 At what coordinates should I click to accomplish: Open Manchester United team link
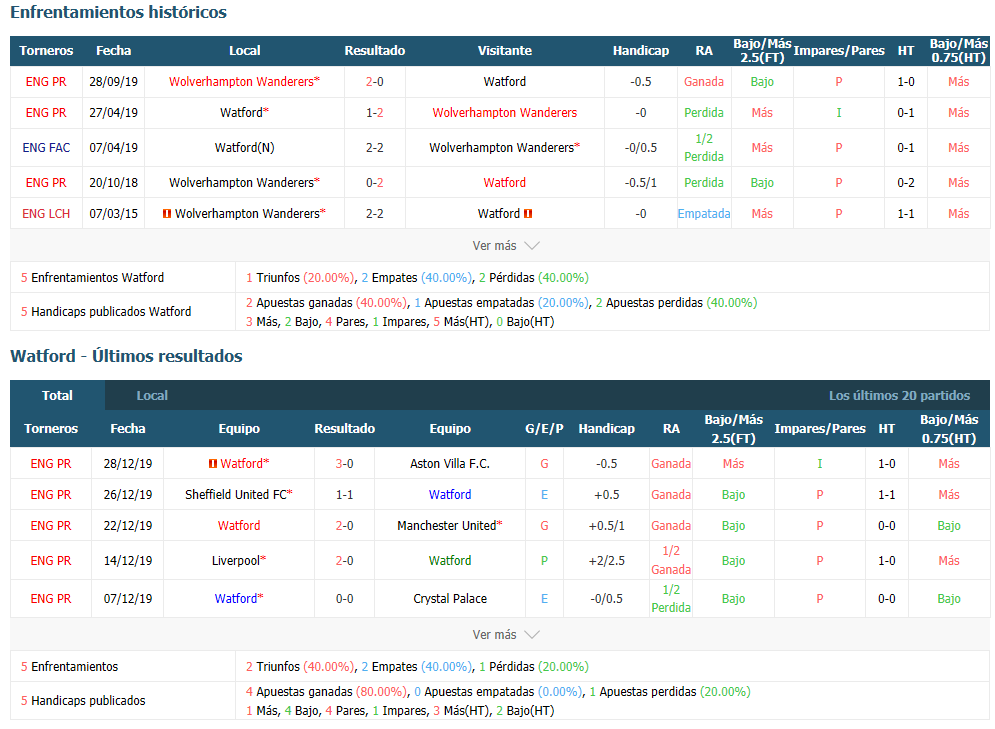pyautogui.click(x=449, y=525)
